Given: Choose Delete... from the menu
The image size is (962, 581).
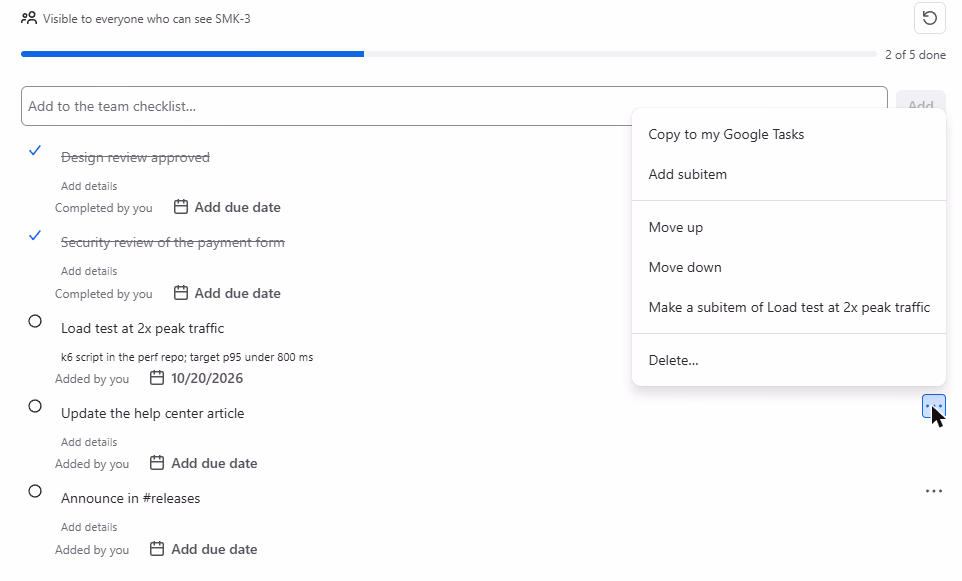Looking at the screenshot, I should tap(788, 360).
